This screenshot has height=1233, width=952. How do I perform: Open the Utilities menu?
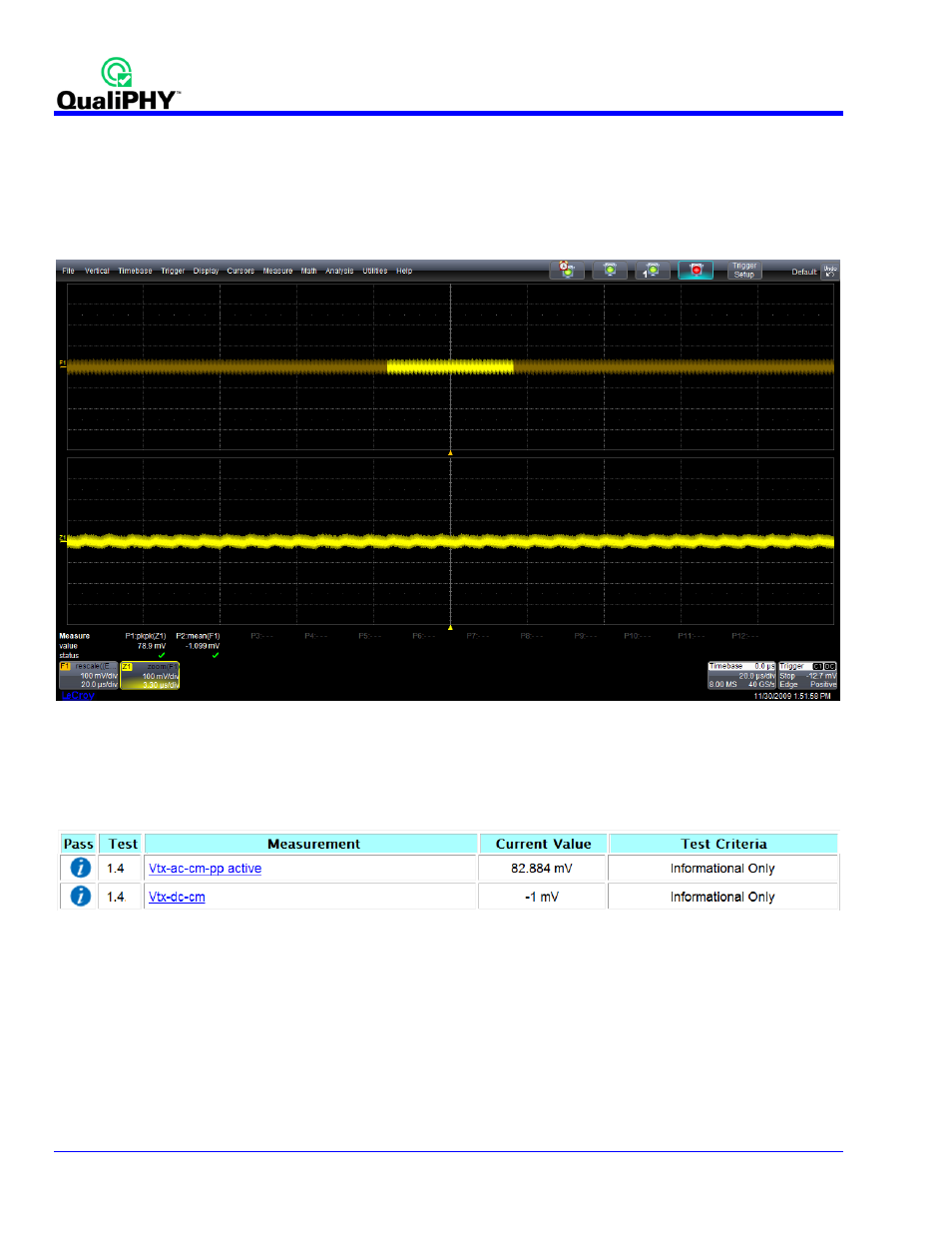tap(374, 271)
